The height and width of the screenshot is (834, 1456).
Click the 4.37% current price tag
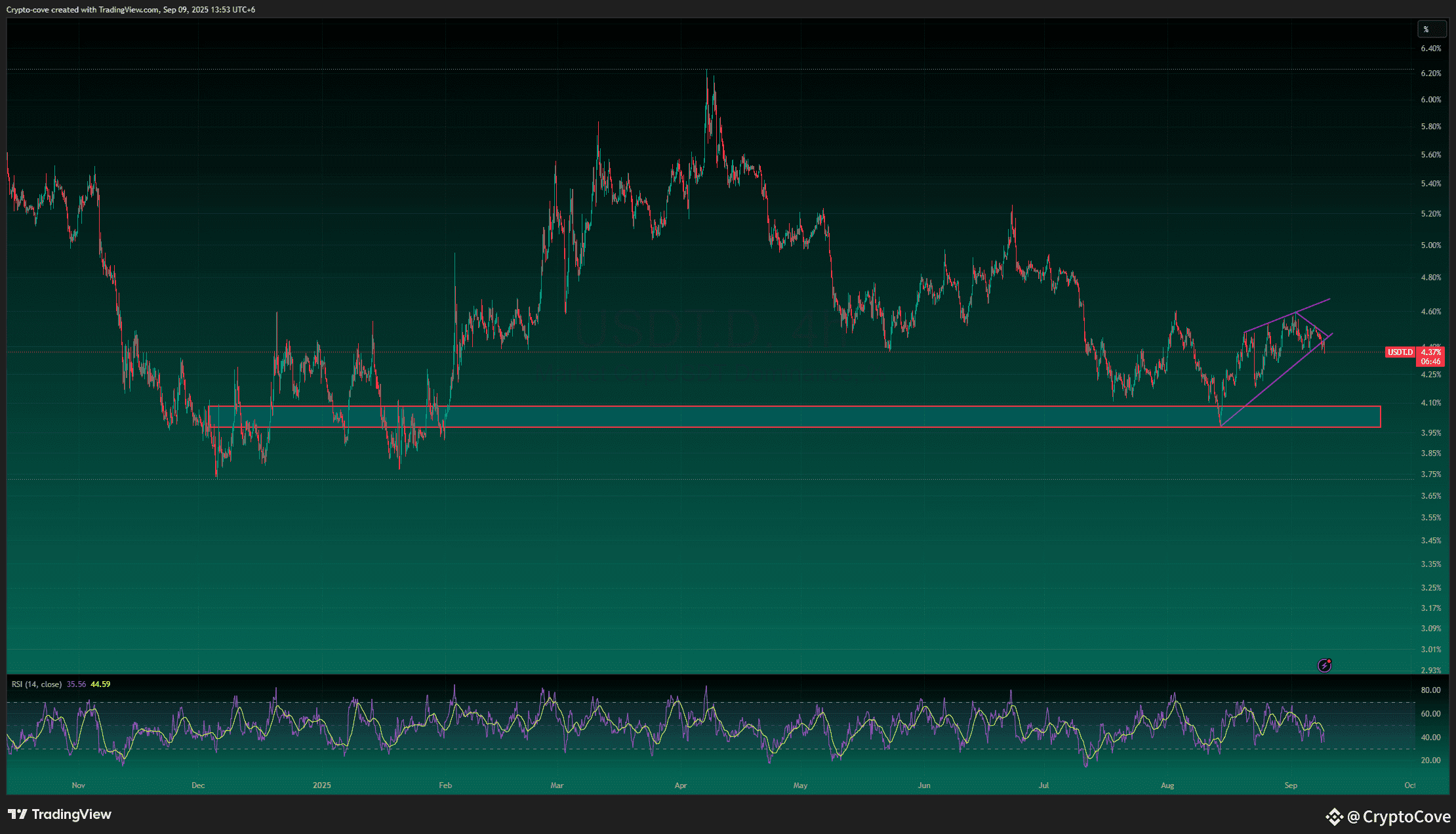tap(1430, 352)
